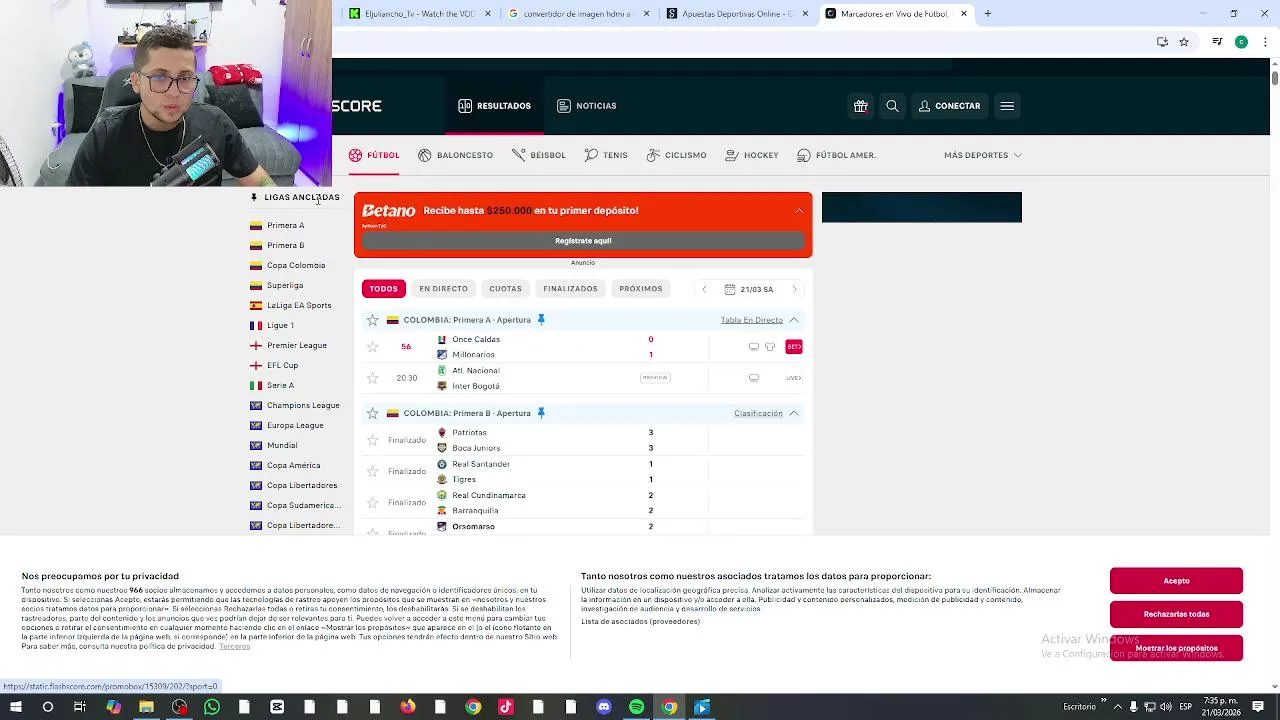1280x720 pixels.
Task: Click Mostrar los propósitos button
Action: pos(1176,648)
